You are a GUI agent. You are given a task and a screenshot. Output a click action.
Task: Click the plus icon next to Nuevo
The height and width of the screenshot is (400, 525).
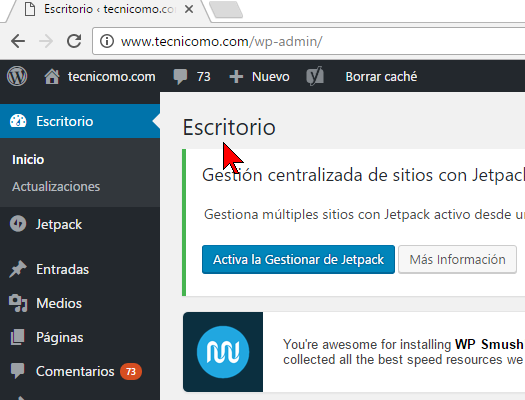[236, 77]
